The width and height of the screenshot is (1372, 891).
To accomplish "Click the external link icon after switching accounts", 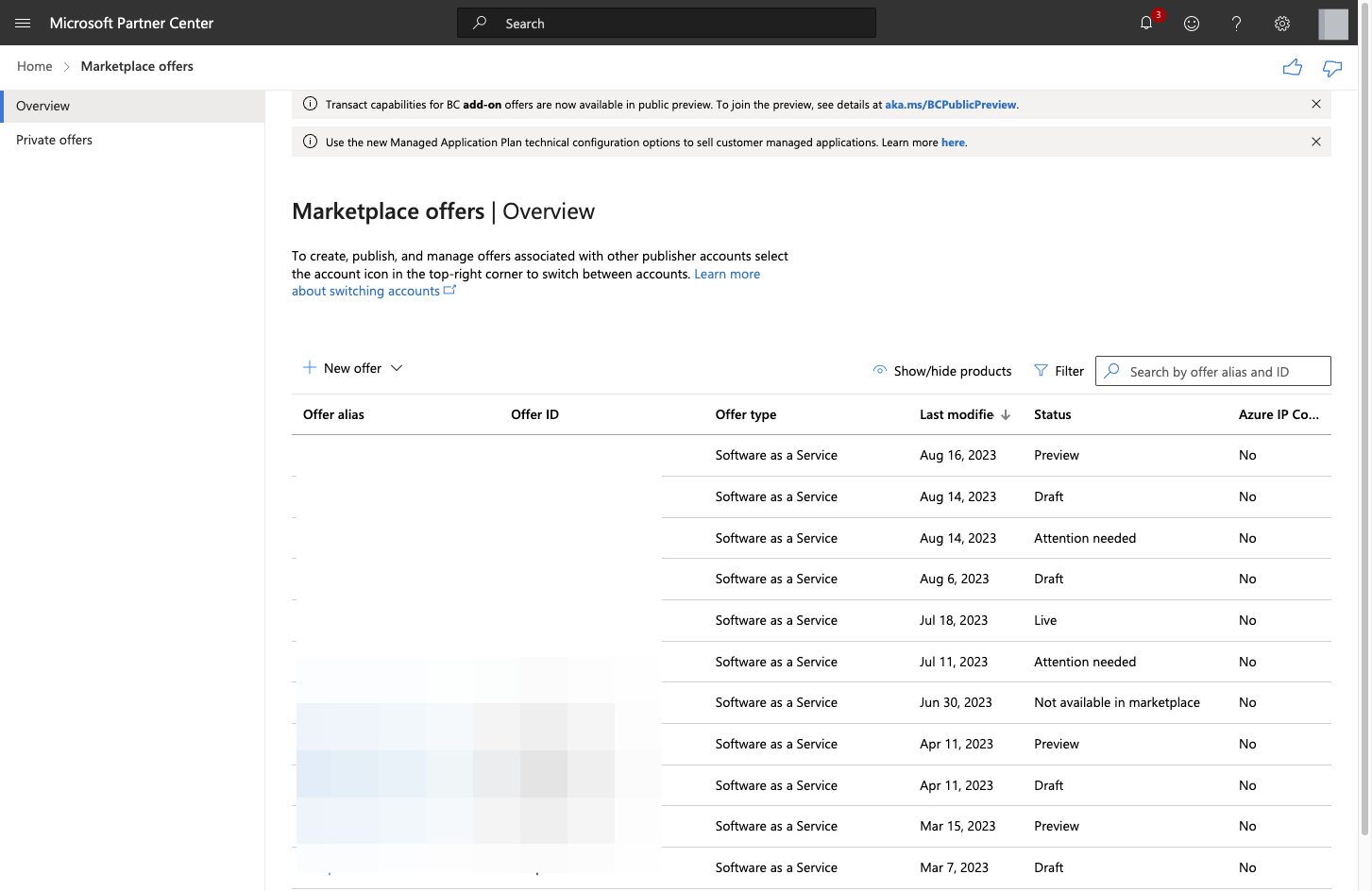I will point(449,290).
